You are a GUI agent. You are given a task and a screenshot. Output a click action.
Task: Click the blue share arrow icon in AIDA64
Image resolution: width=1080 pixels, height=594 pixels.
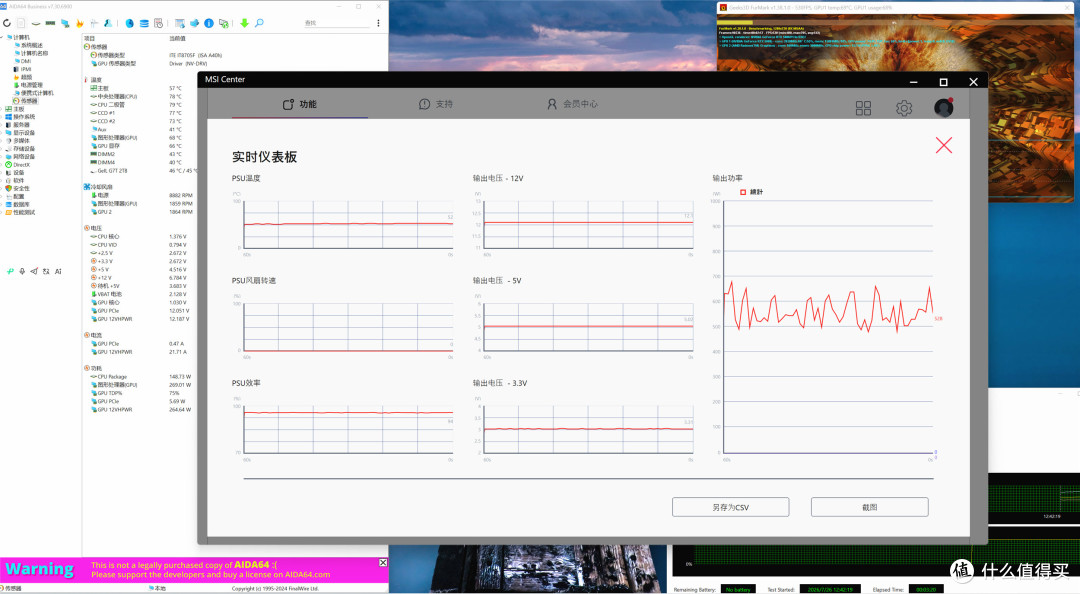(x=194, y=23)
